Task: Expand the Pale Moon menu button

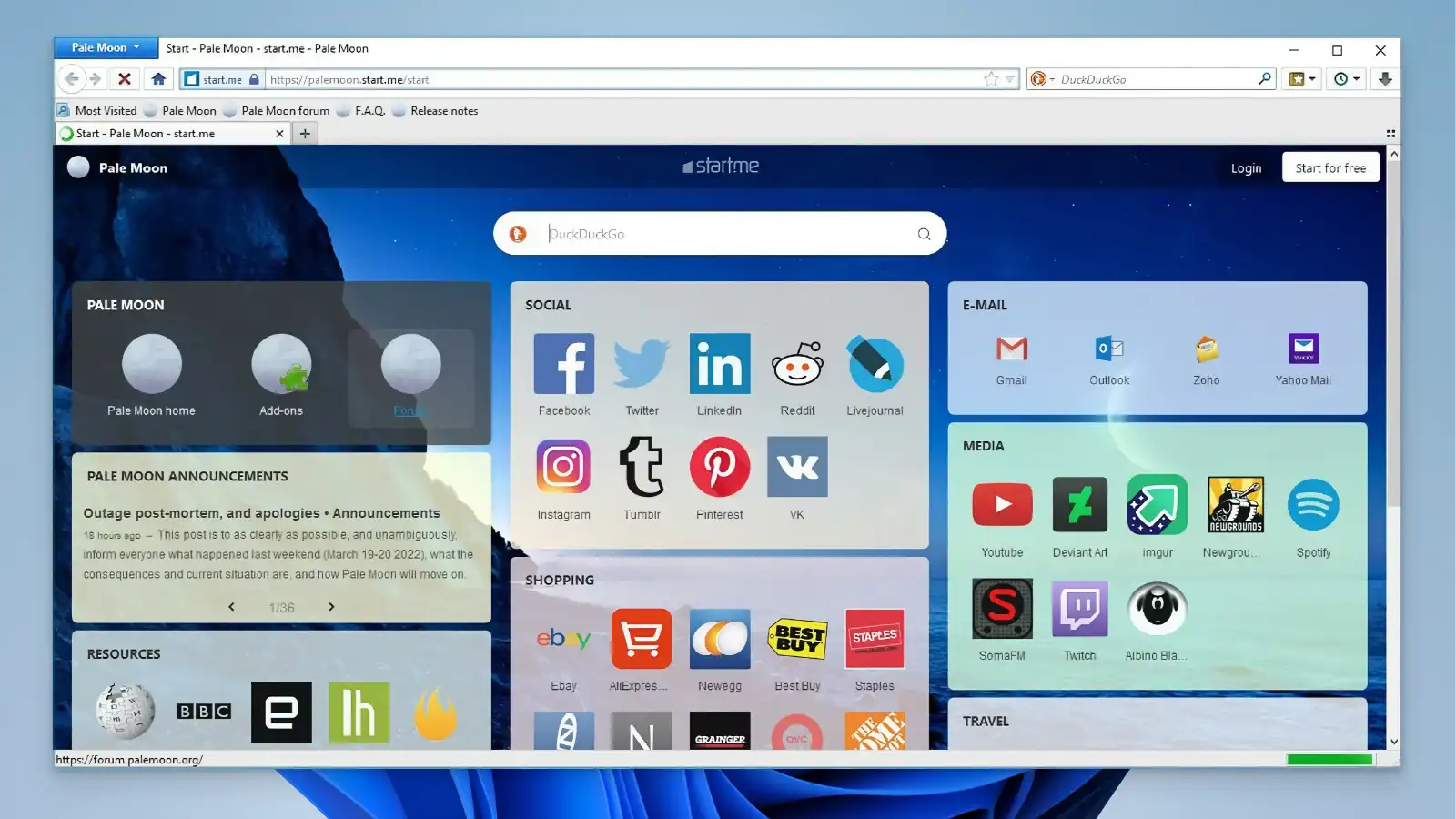Action: (x=105, y=47)
